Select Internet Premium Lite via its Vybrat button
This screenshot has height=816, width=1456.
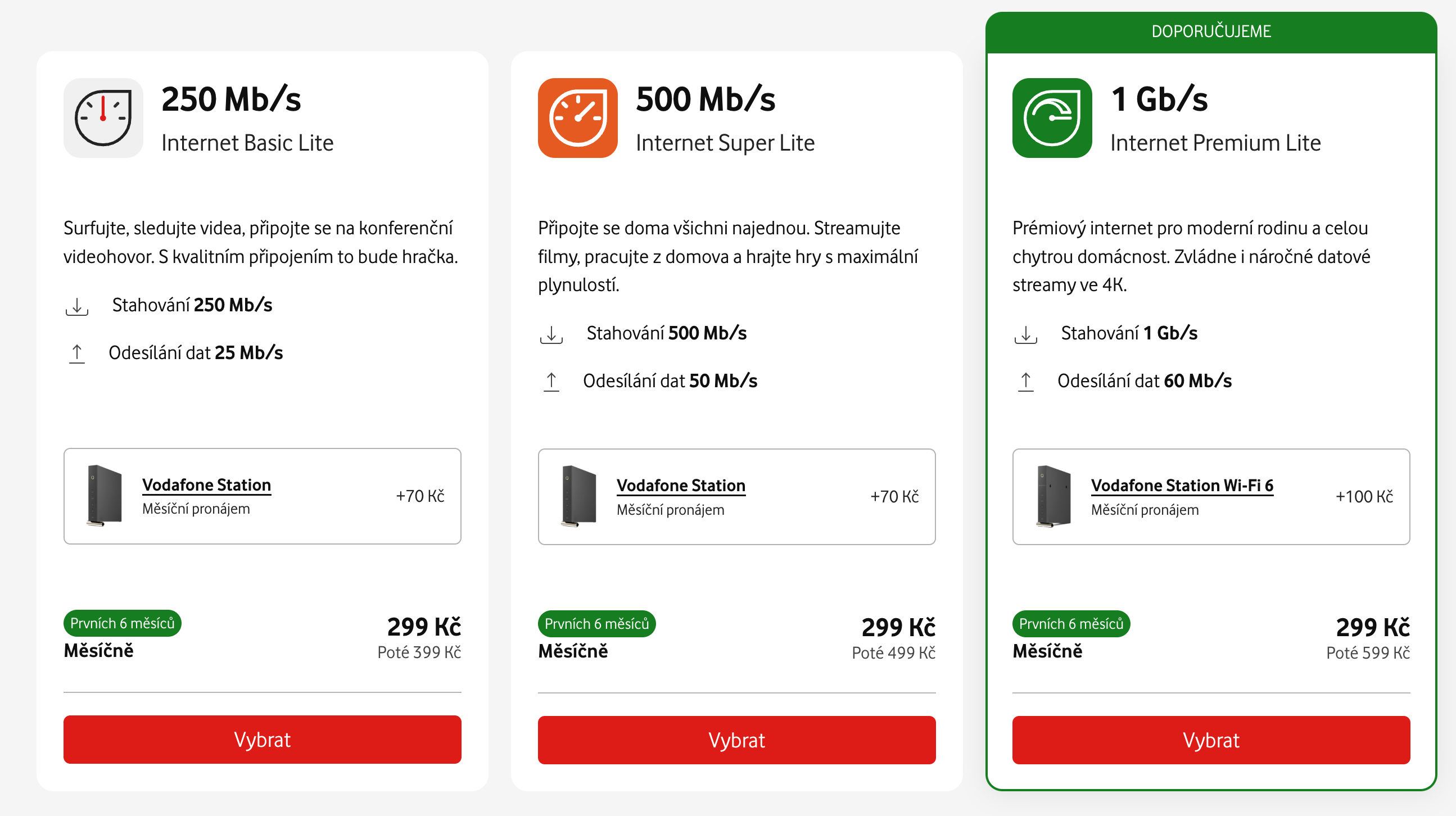tap(1211, 740)
